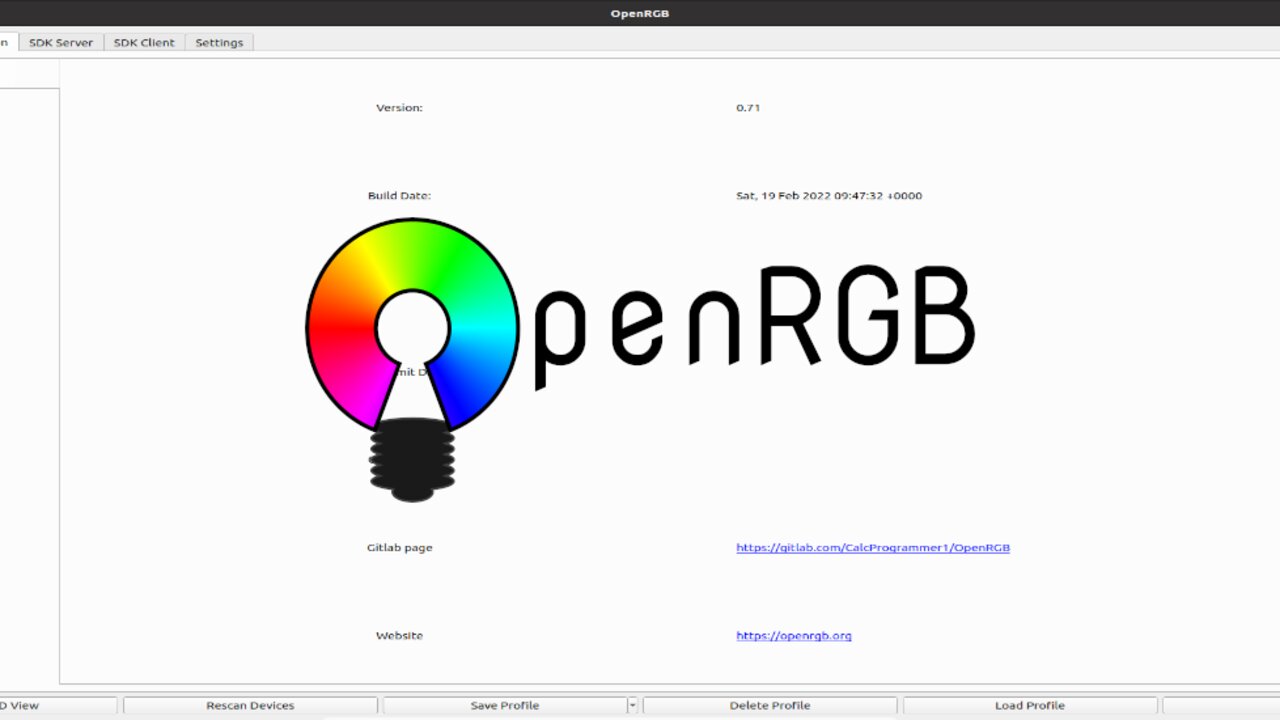Select the version value 0.71

click(748, 108)
